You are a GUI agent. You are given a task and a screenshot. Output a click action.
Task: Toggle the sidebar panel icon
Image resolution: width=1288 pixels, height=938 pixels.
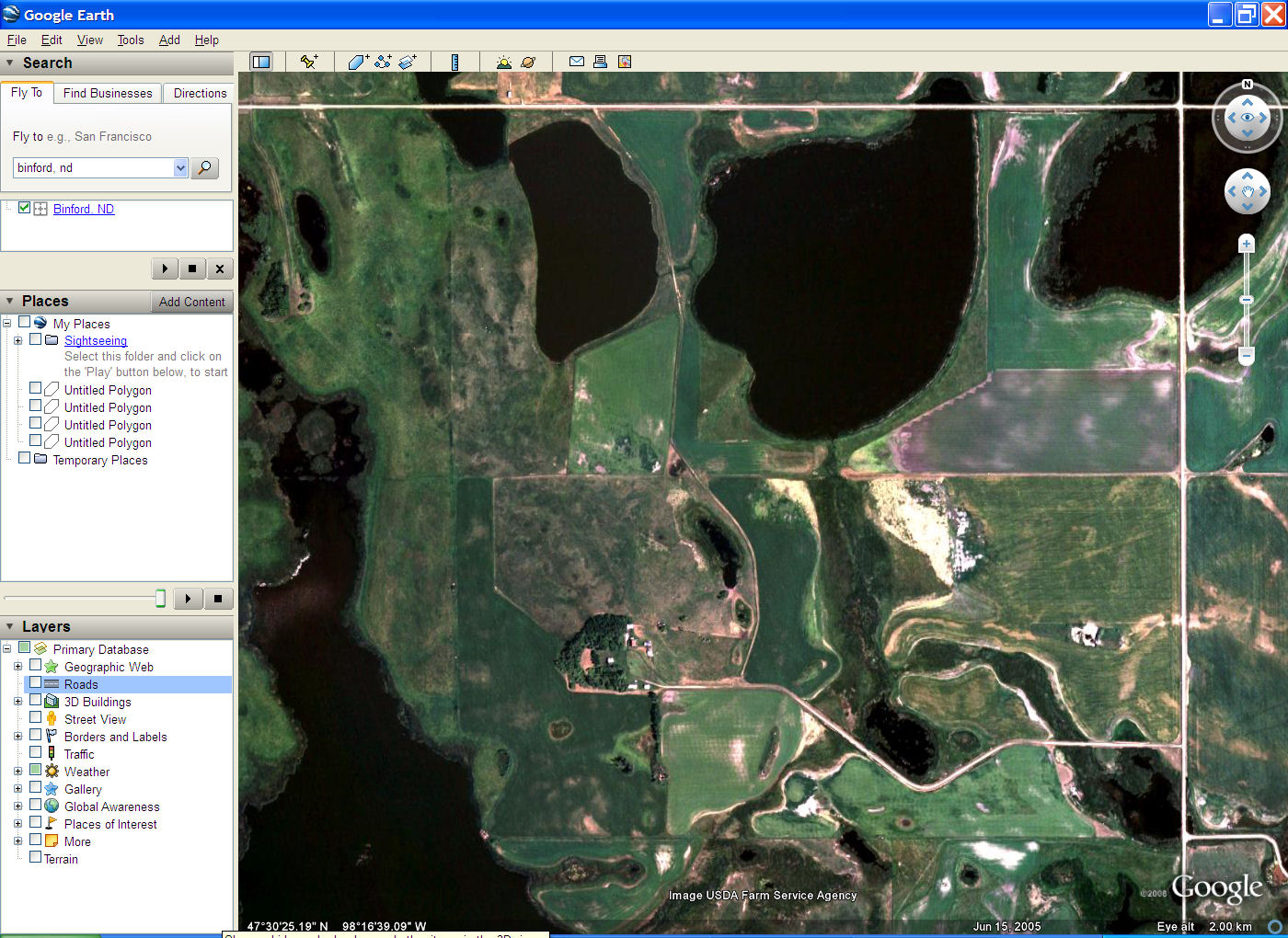pyautogui.click(x=261, y=62)
